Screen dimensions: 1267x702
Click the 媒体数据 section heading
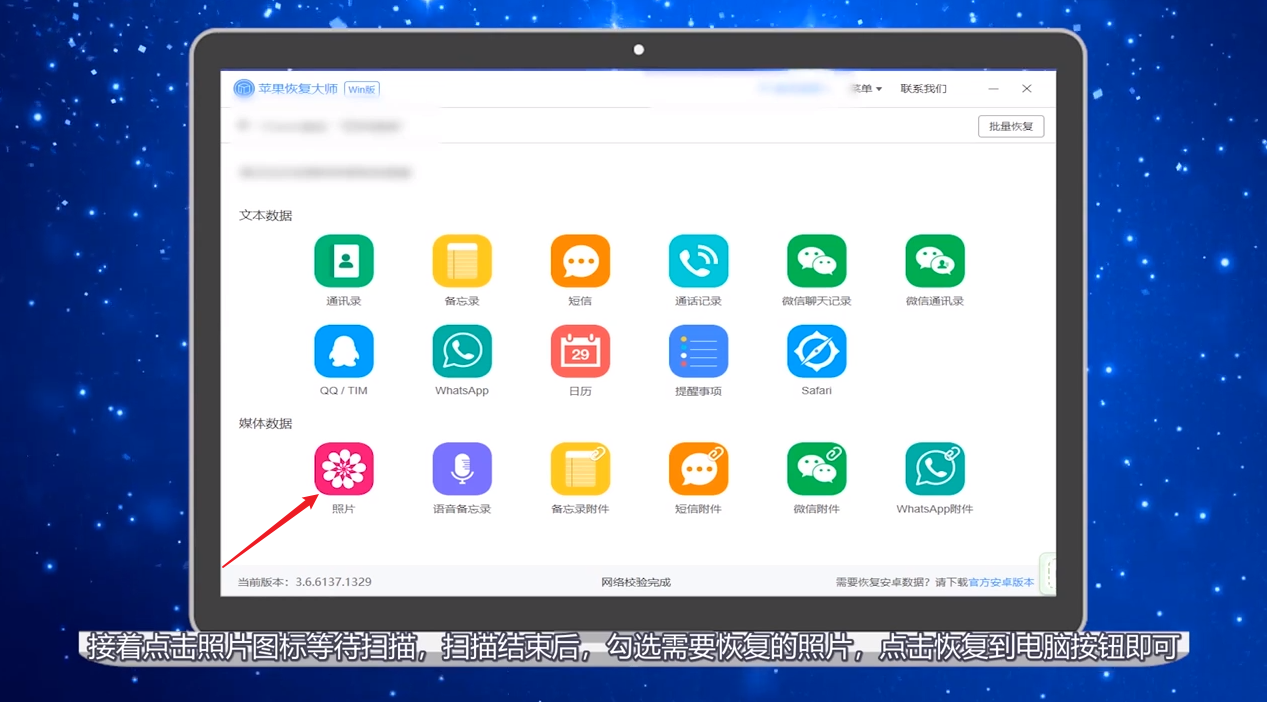265,423
